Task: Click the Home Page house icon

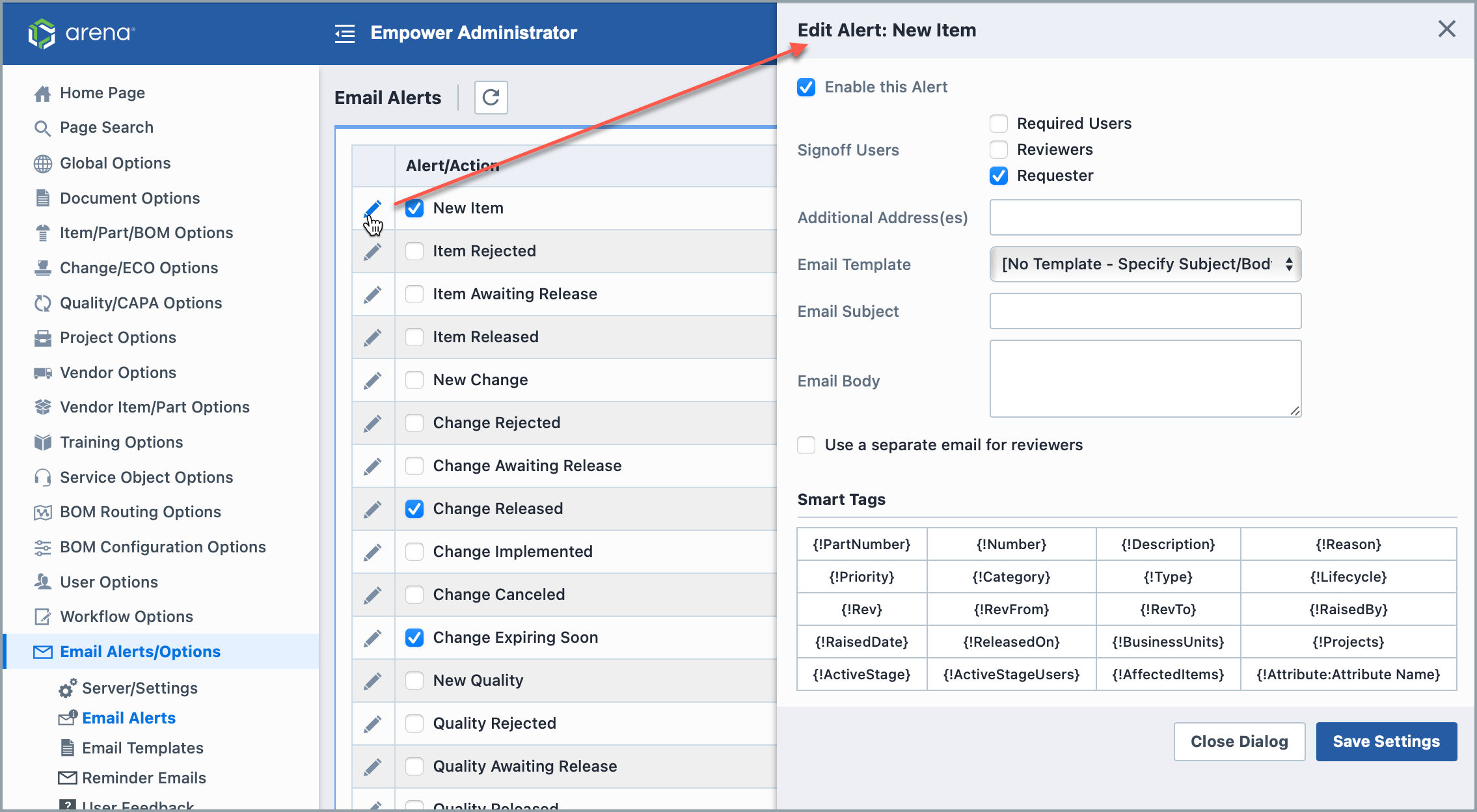Action: pyautogui.click(x=42, y=94)
